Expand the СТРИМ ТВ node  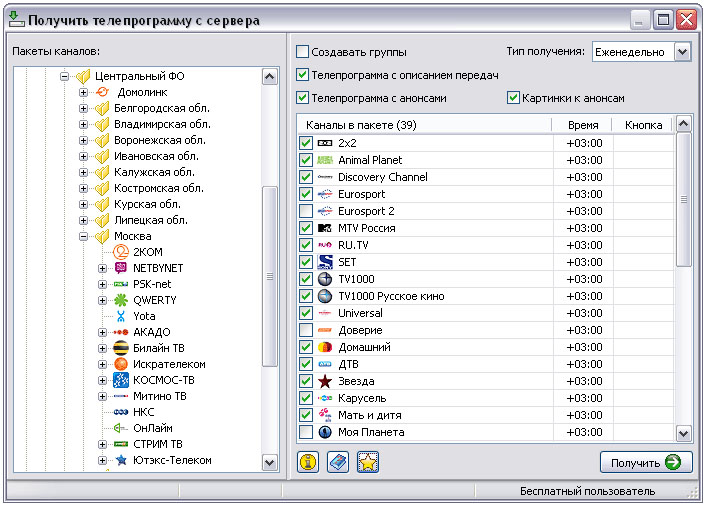[103, 444]
